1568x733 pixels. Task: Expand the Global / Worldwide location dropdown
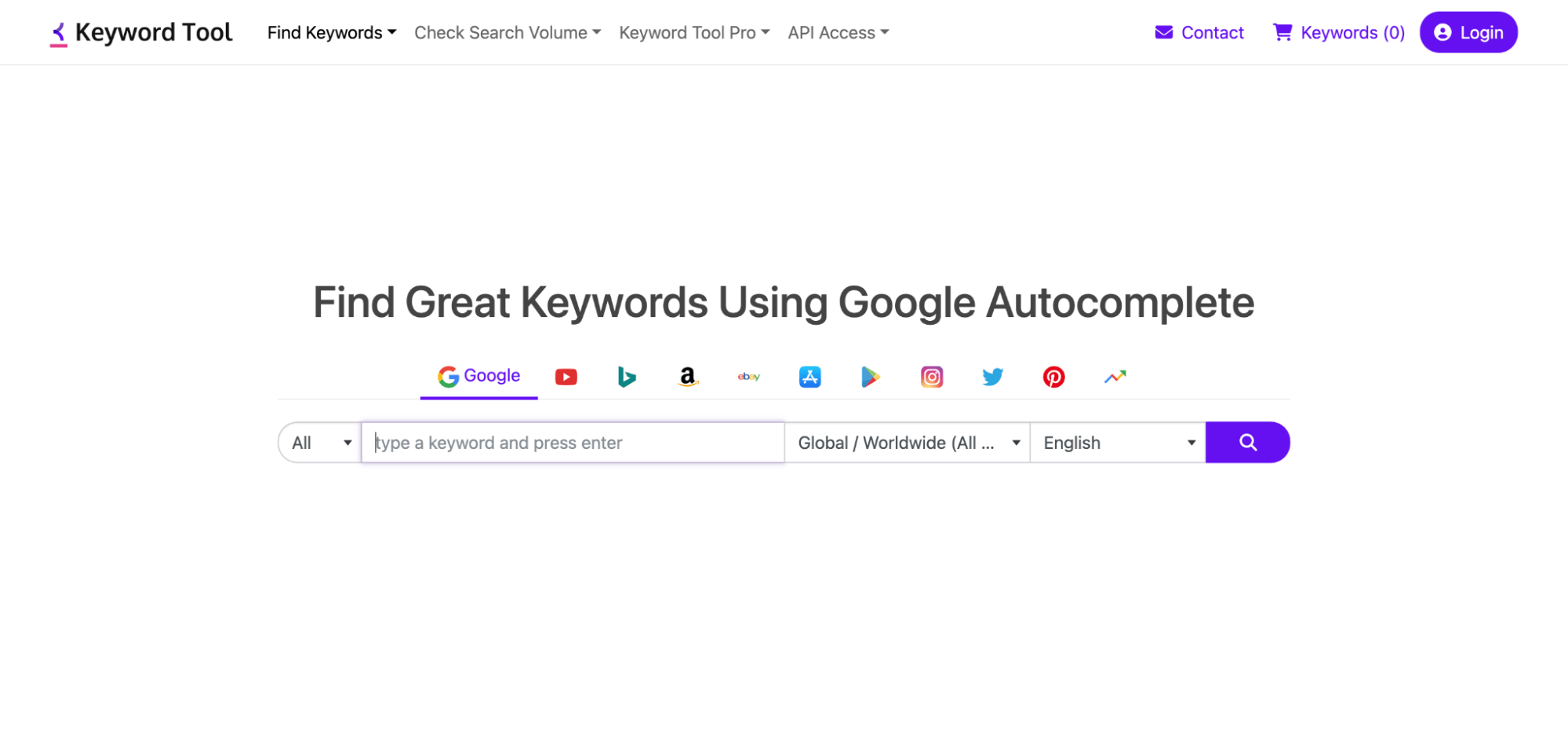click(908, 443)
